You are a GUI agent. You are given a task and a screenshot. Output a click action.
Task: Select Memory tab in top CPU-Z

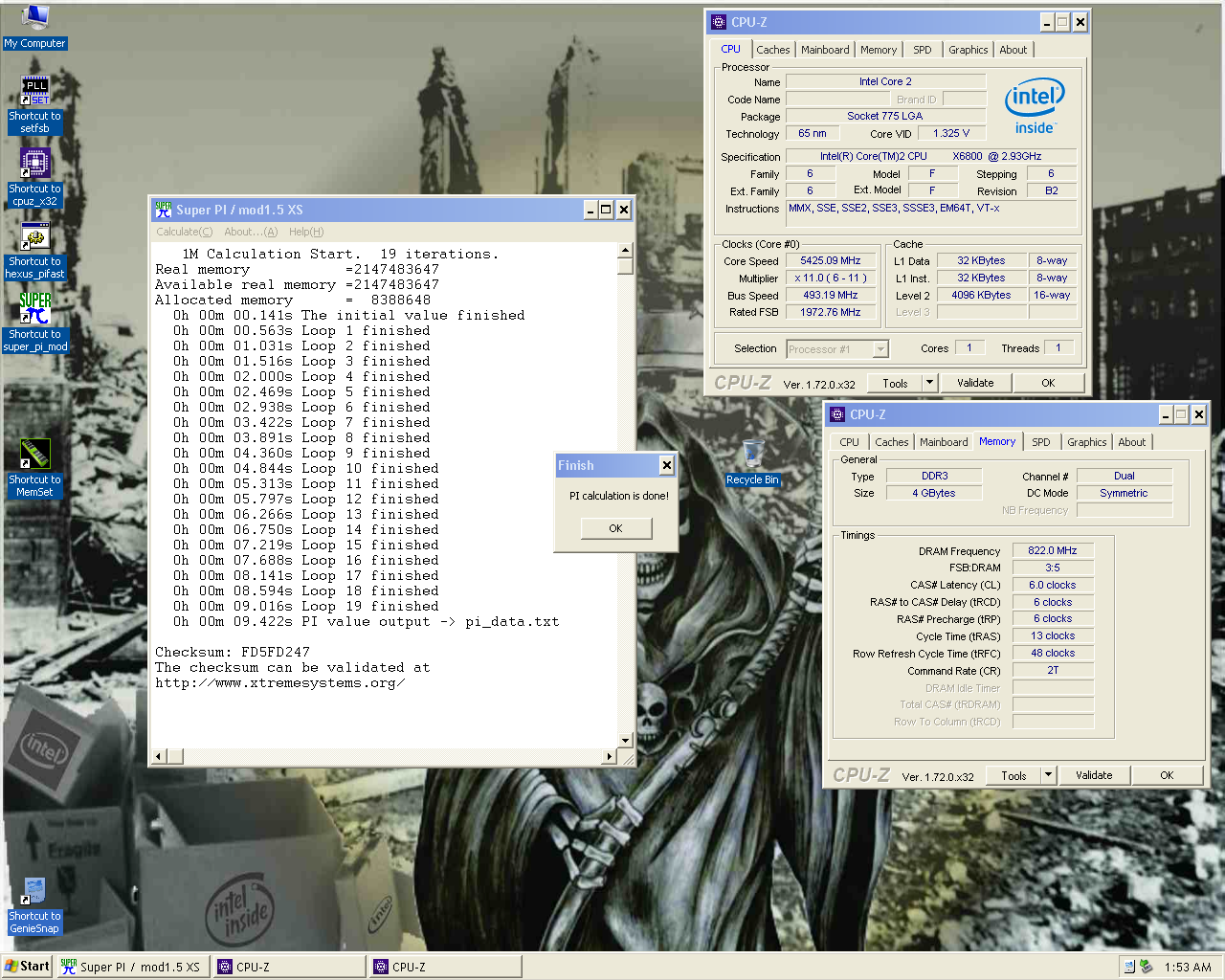[879, 50]
